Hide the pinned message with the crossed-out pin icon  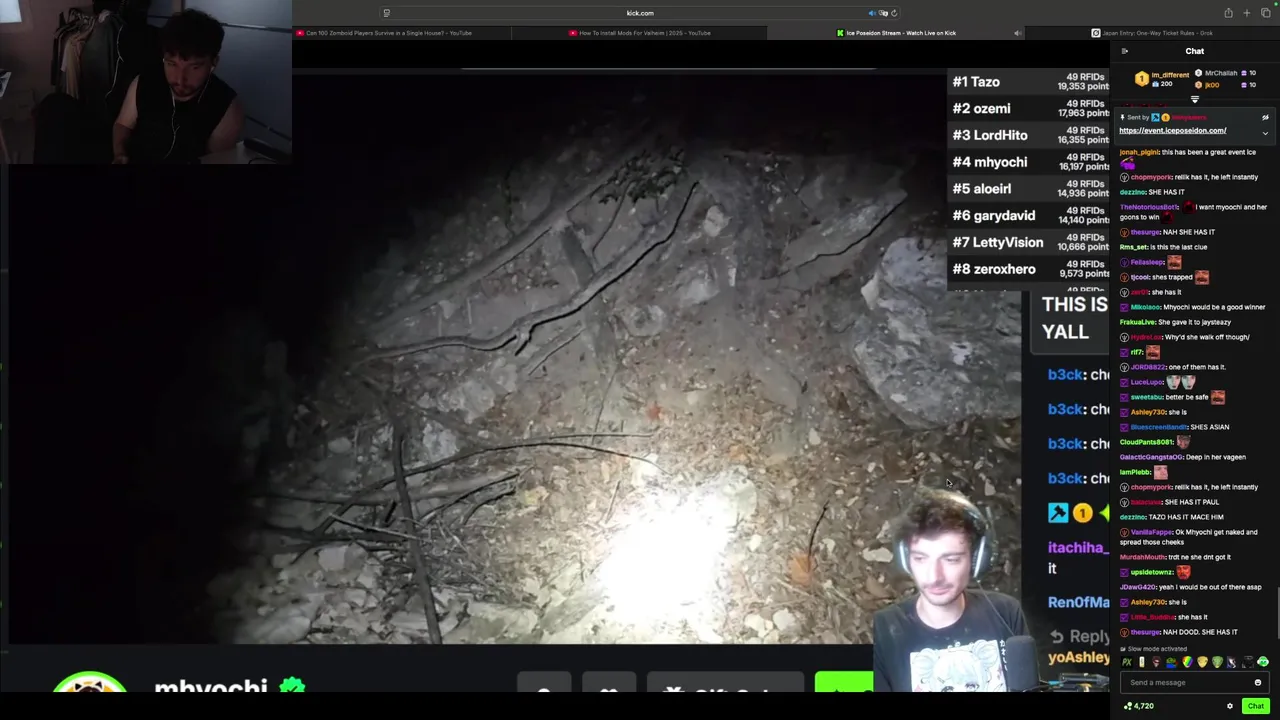pos(1265,118)
